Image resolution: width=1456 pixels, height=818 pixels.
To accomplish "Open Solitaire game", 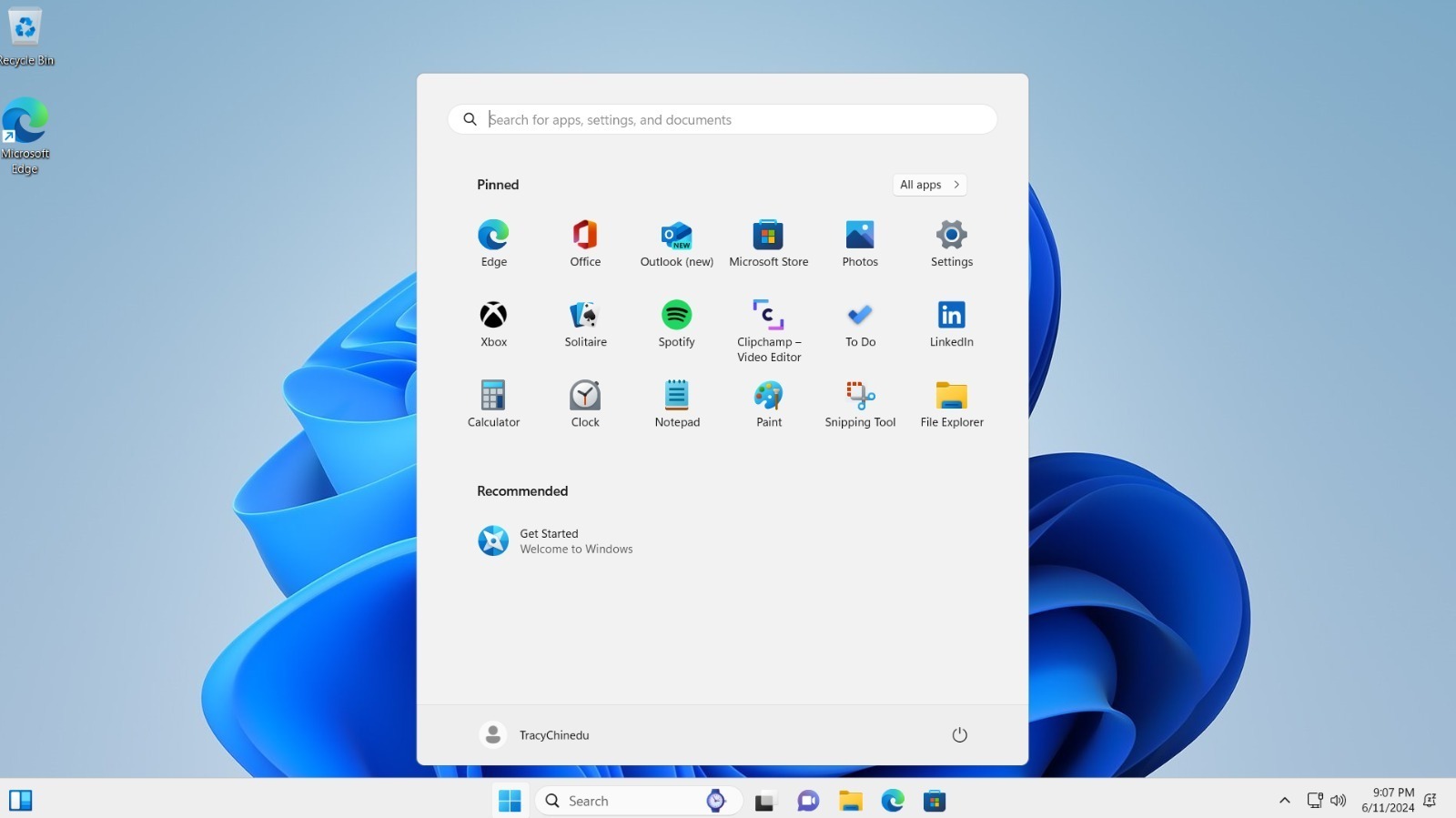I will pyautogui.click(x=585, y=324).
